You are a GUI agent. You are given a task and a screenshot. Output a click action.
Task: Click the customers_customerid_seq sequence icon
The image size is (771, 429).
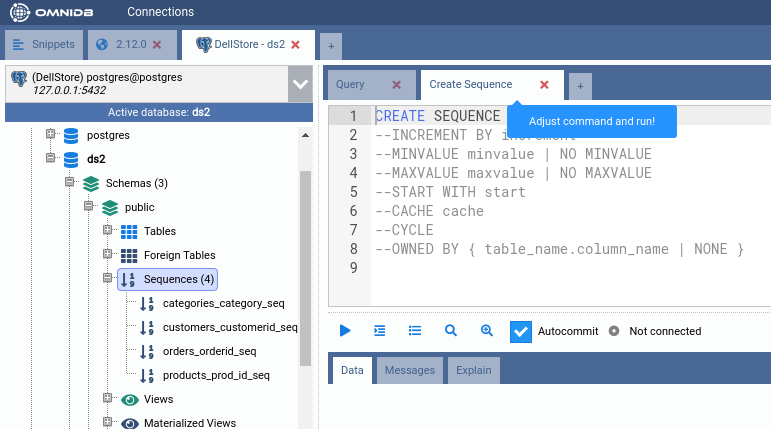(147, 328)
